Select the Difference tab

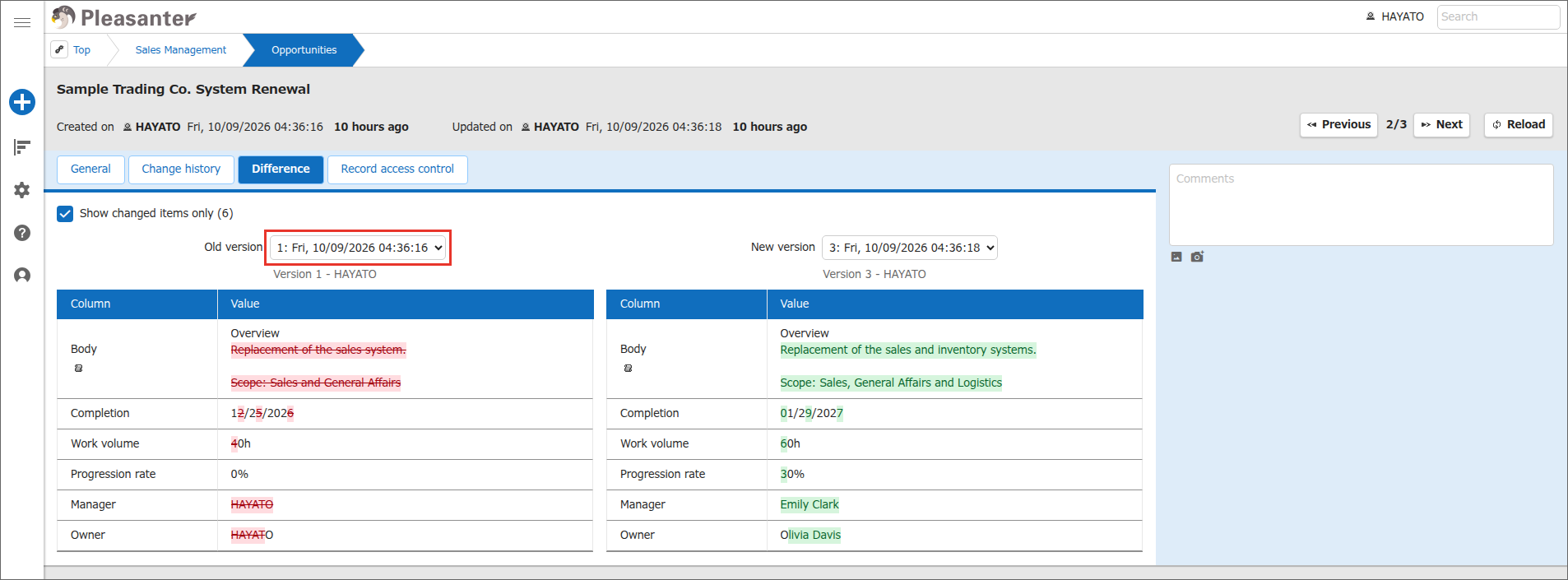tap(281, 169)
